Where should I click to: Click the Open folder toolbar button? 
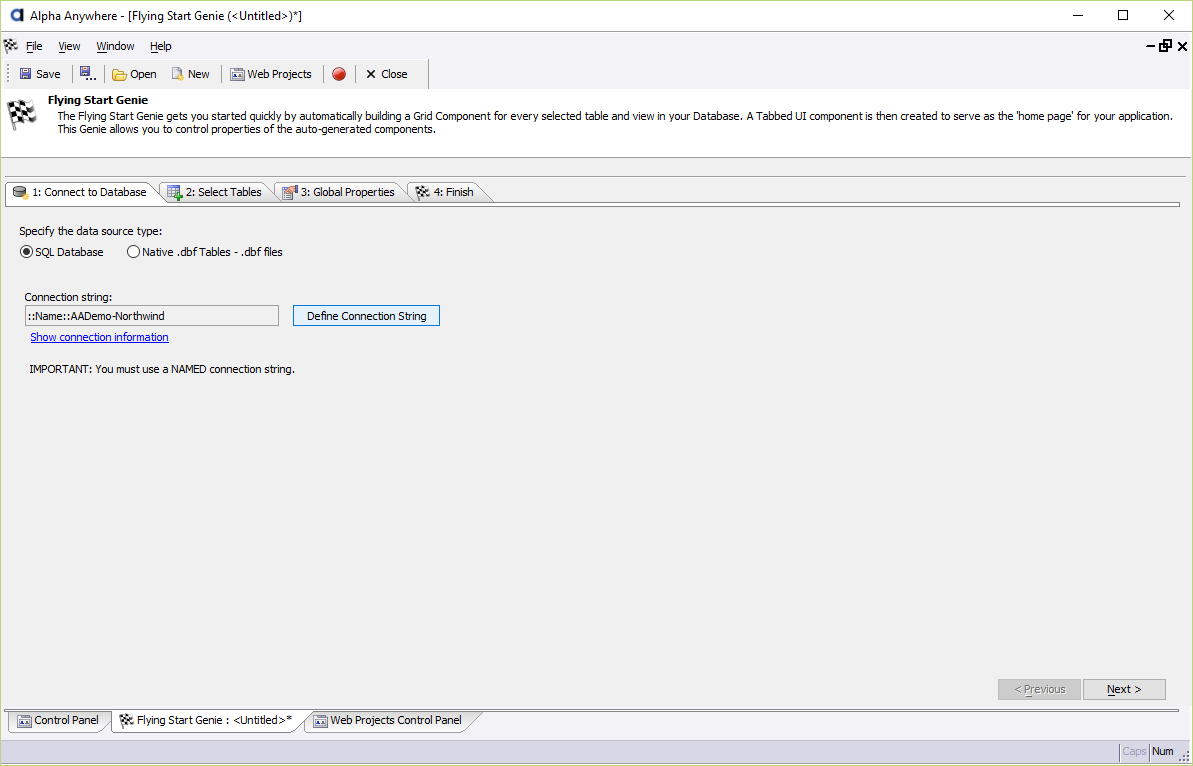click(x=134, y=74)
